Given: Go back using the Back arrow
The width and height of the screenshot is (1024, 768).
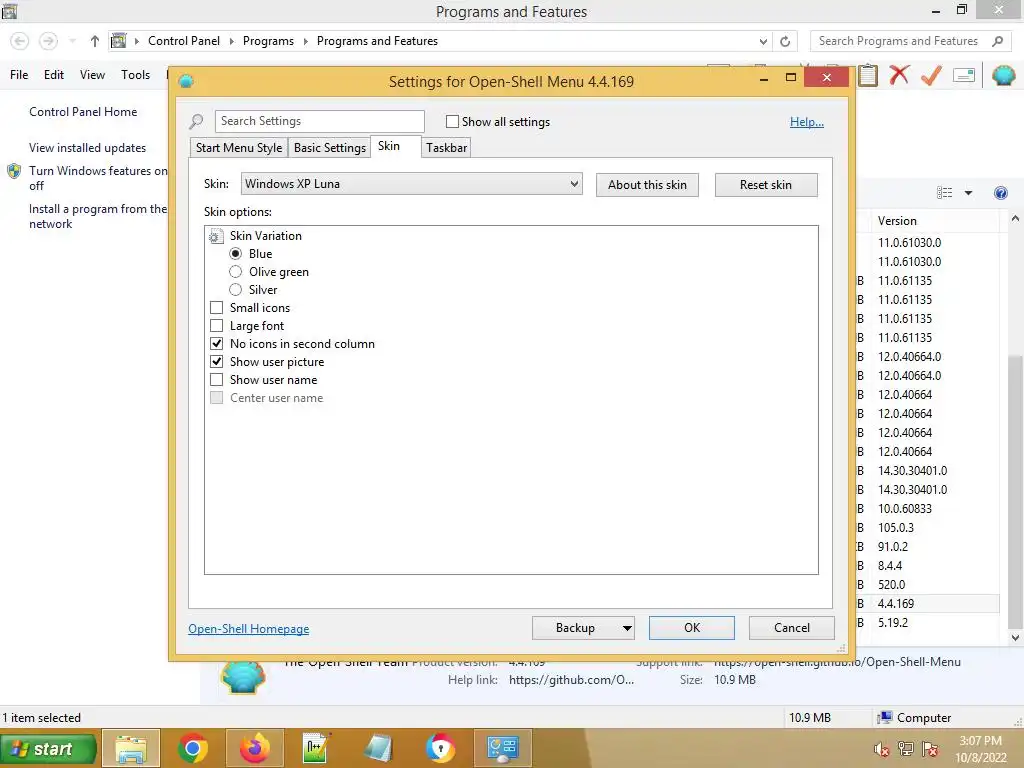Looking at the screenshot, I should [x=20, y=41].
